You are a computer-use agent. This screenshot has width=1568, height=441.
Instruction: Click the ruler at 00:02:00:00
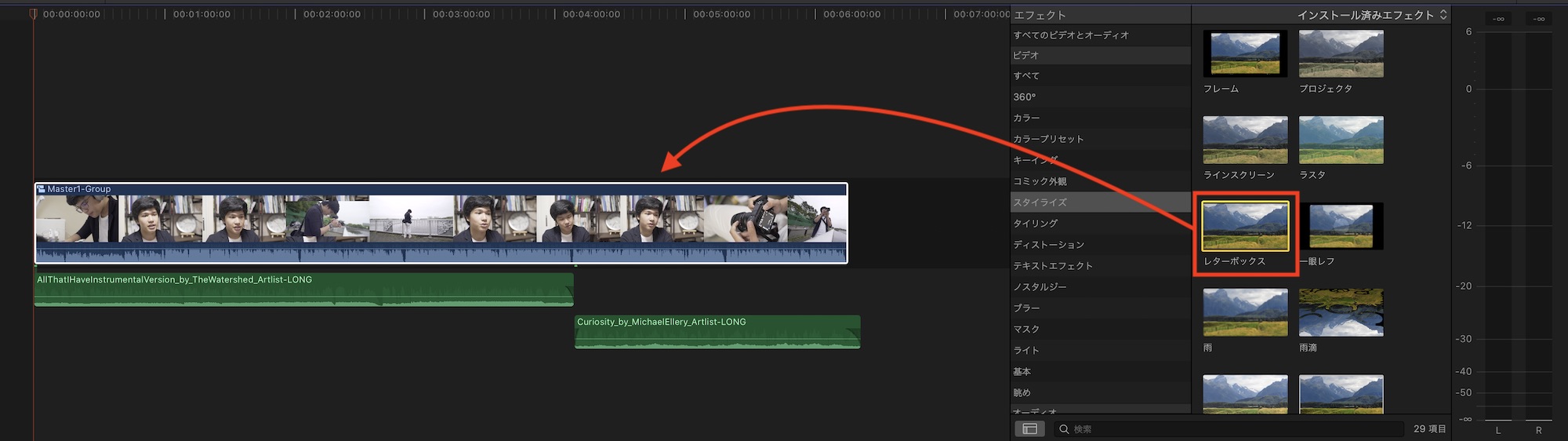[332, 14]
